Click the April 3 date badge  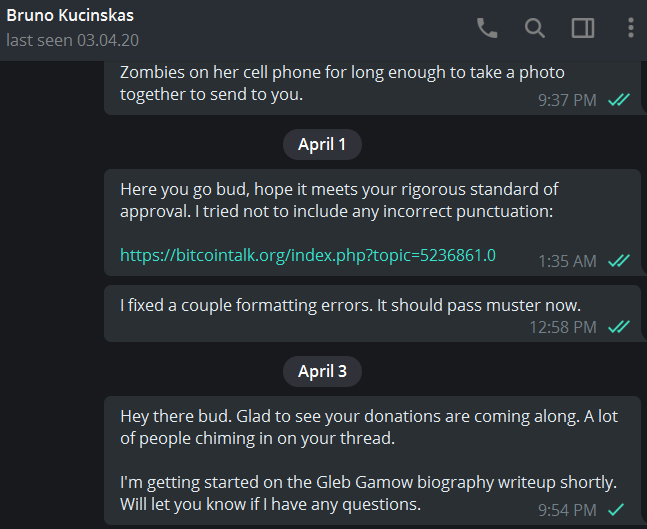click(322, 371)
